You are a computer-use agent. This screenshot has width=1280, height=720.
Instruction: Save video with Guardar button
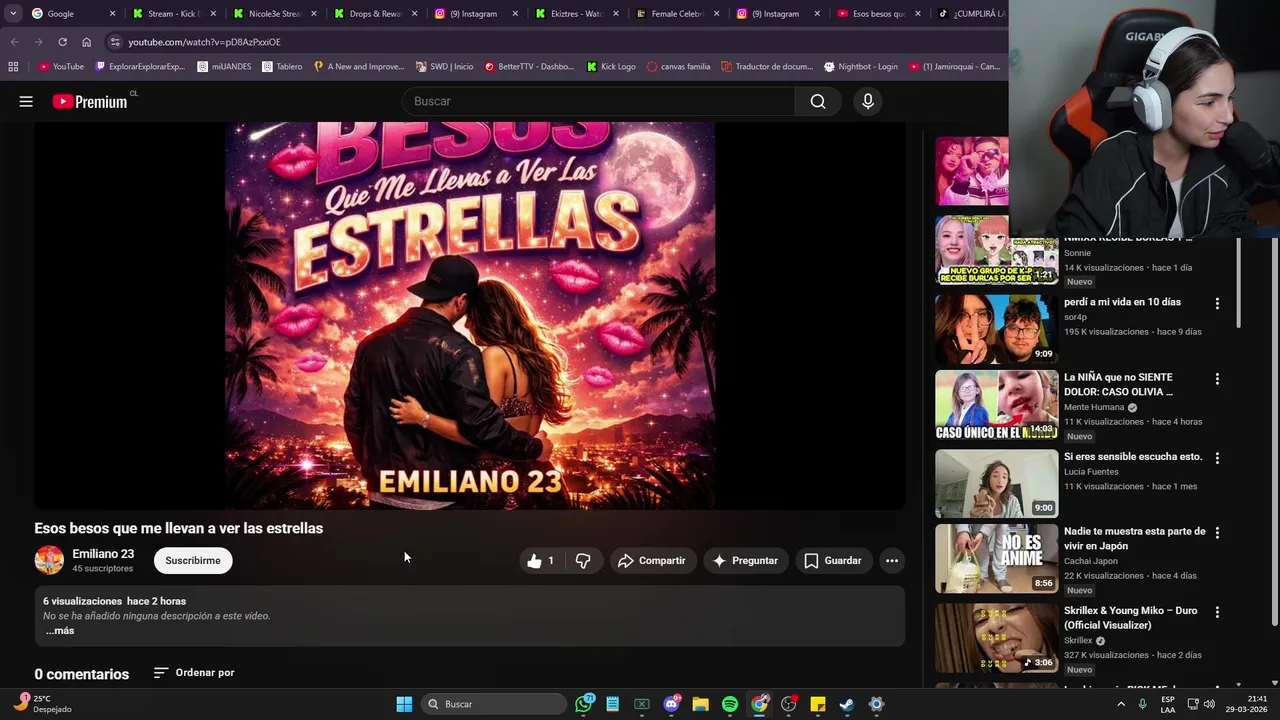tap(833, 561)
